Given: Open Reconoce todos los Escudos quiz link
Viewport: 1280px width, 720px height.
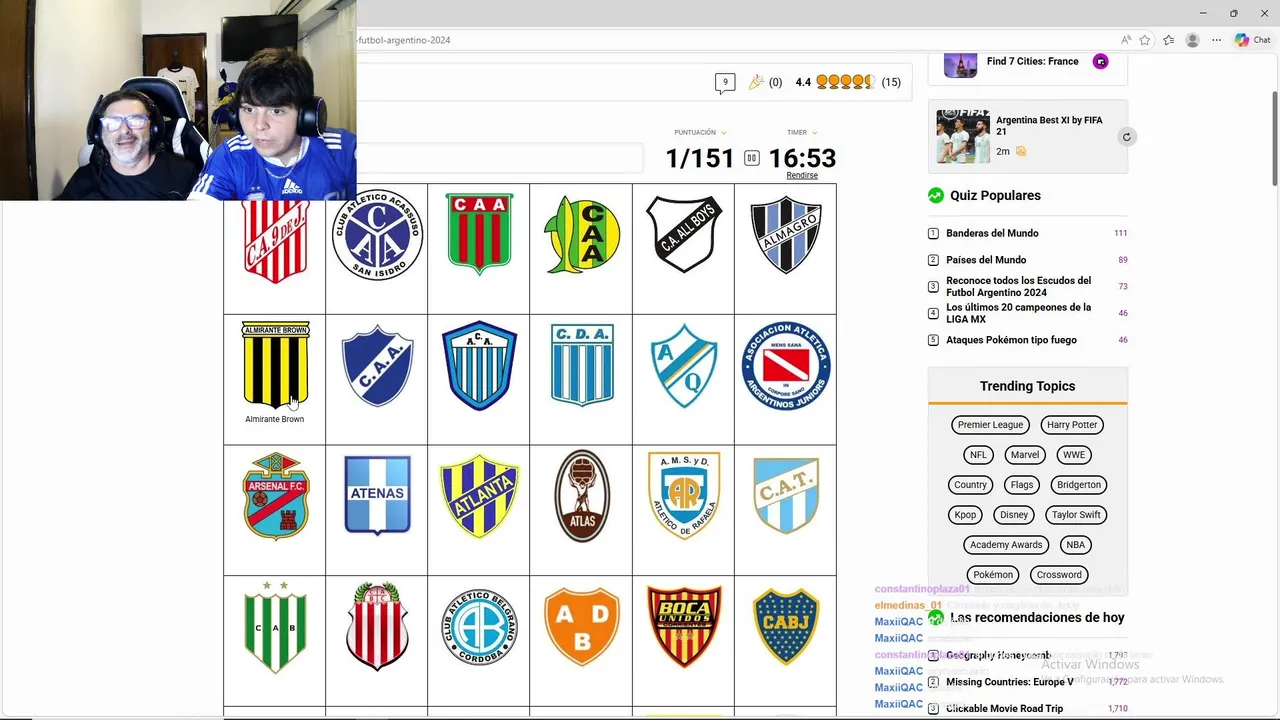Looking at the screenshot, I should click(x=1018, y=287).
